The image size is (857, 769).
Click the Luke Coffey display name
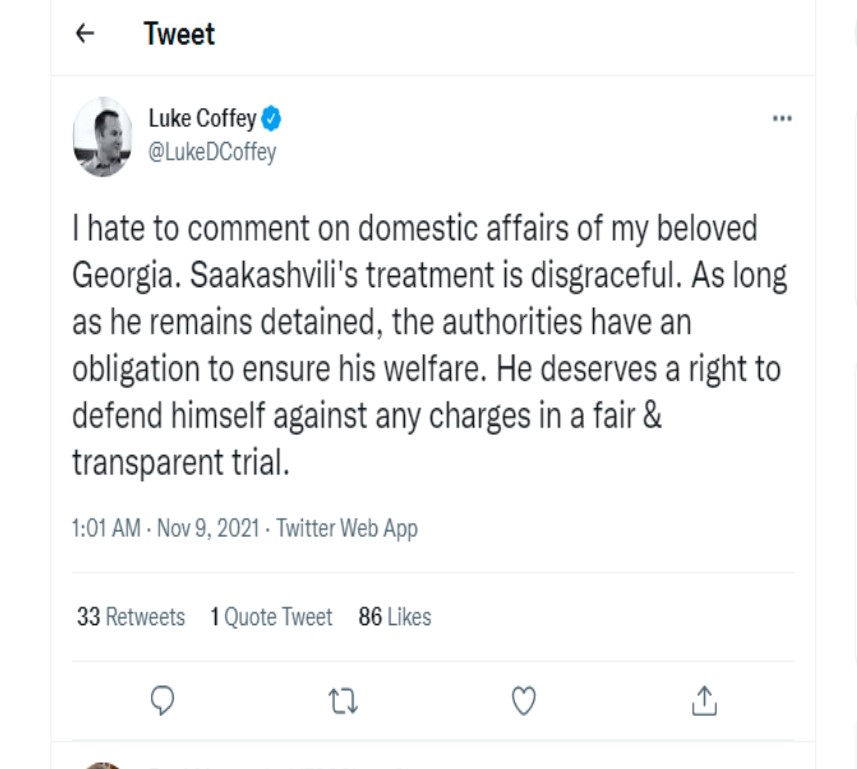coord(202,119)
